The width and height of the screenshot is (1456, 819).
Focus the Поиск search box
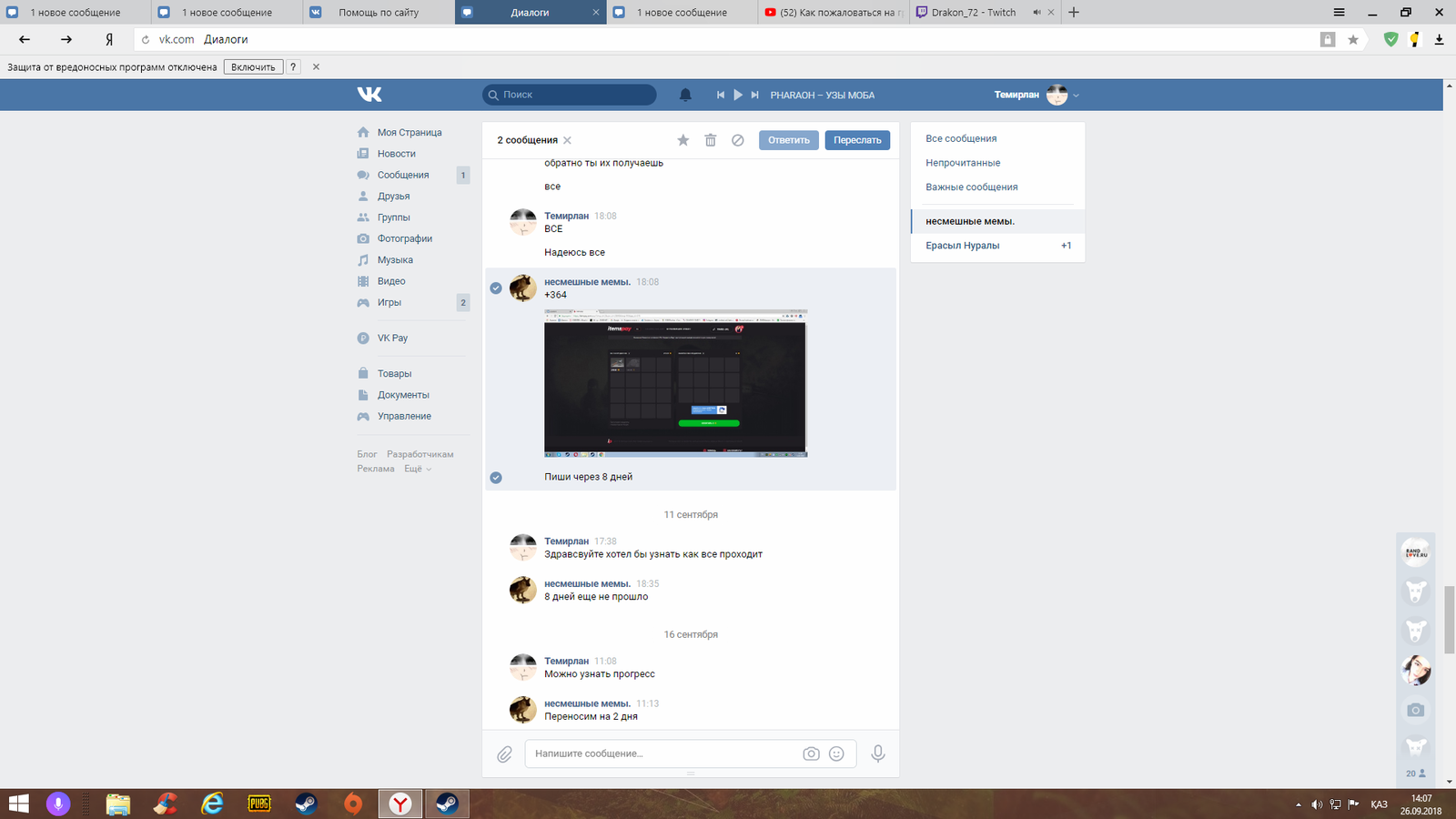[570, 95]
